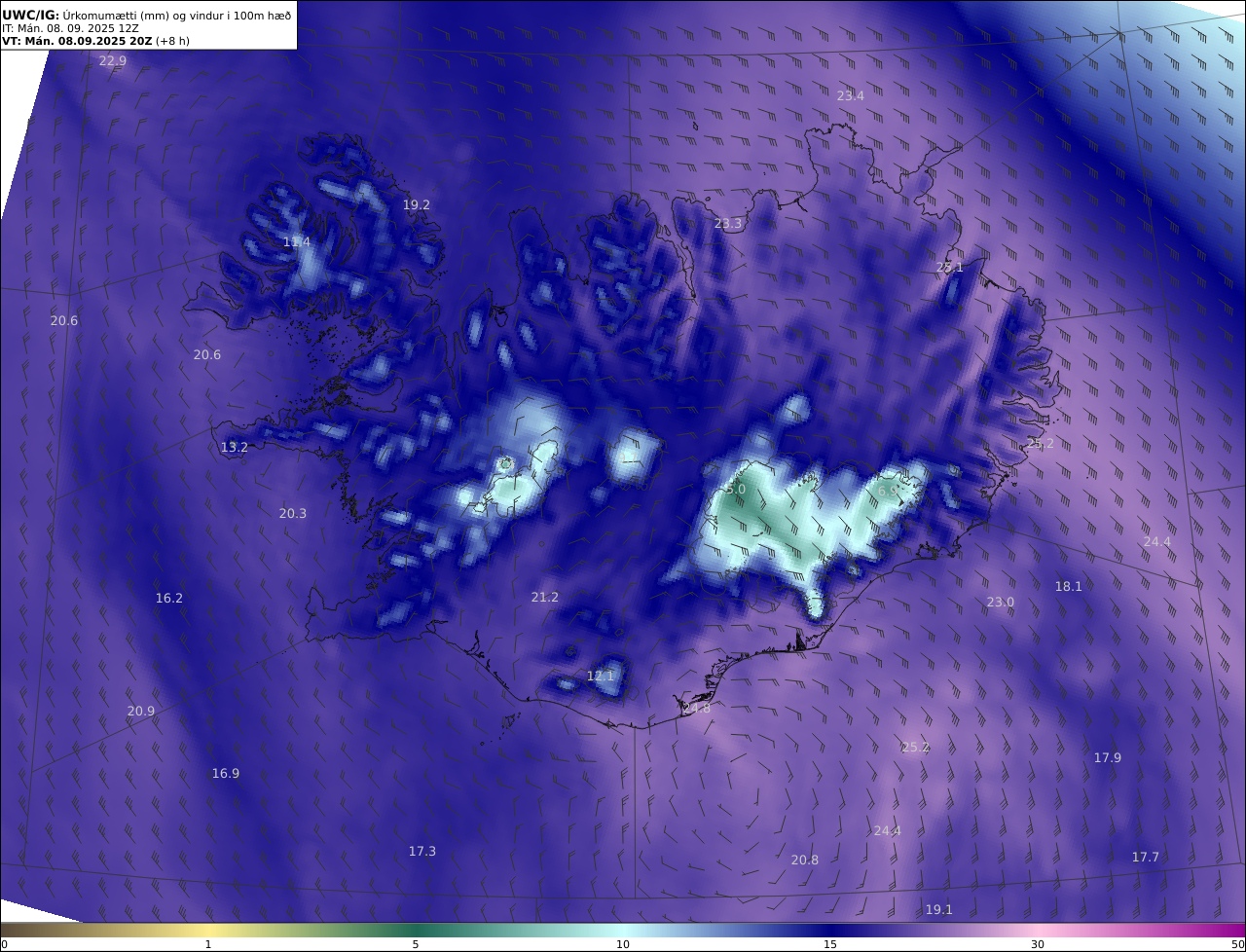The image size is (1246, 952).
Task: Click the 21.2 value label
Action: (545, 597)
